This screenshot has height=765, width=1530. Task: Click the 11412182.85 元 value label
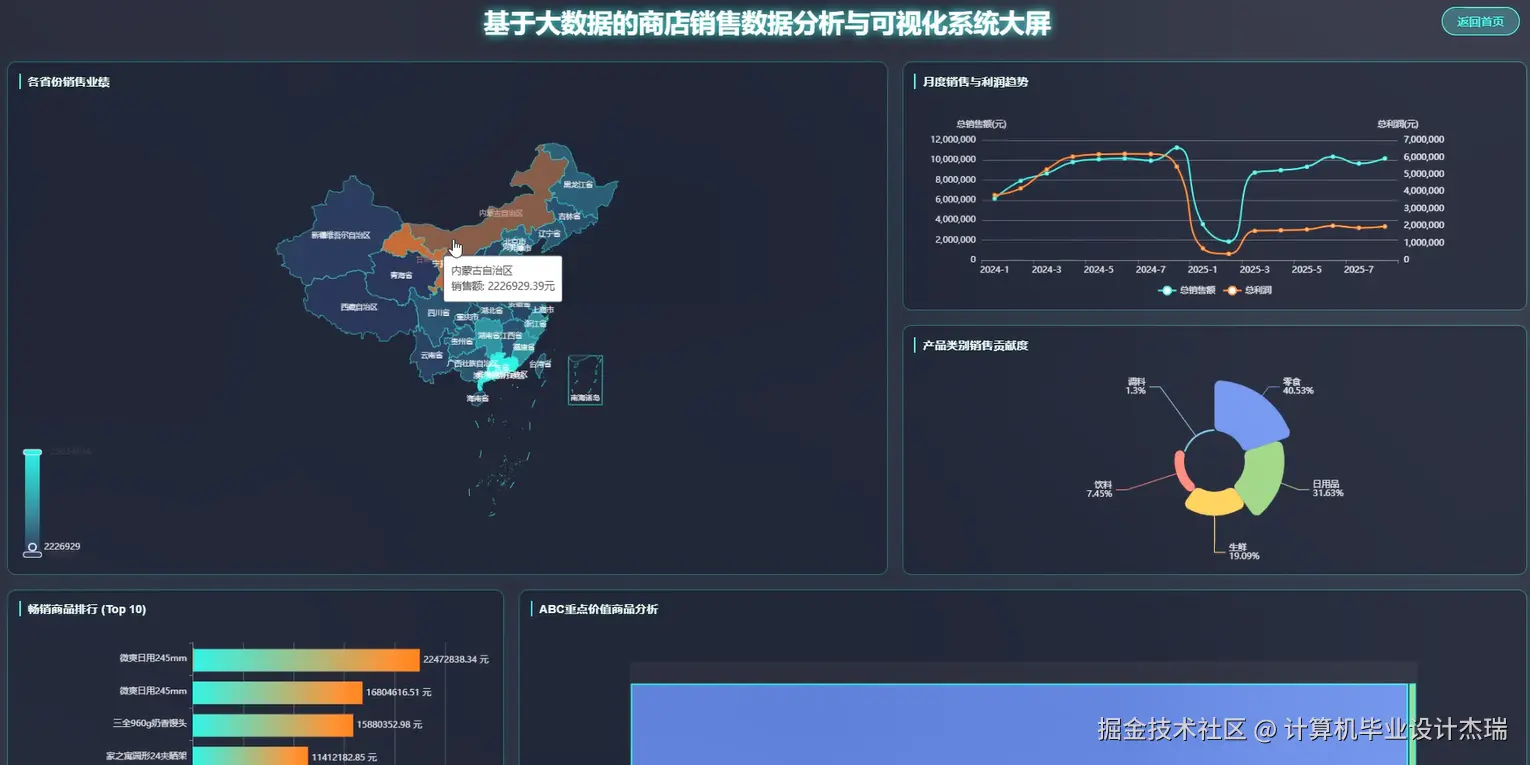(x=344, y=757)
